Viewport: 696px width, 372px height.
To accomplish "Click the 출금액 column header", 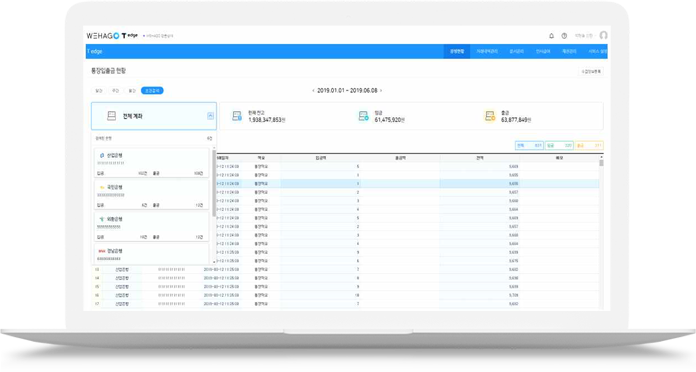I will tap(400, 158).
